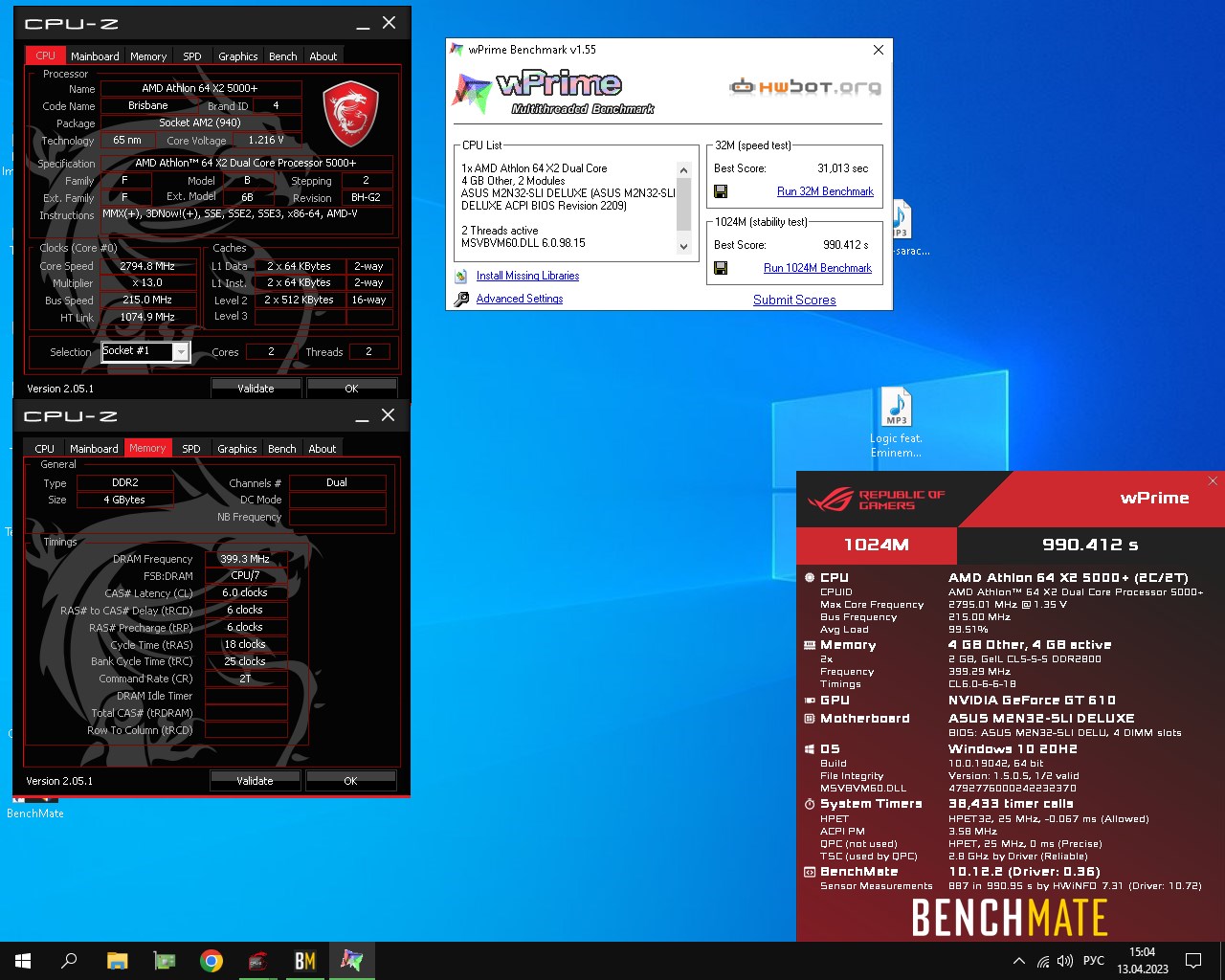Open taskbar Search
This screenshot has width=1225, height=980.
pyautogui.click(x=69, y=961)
